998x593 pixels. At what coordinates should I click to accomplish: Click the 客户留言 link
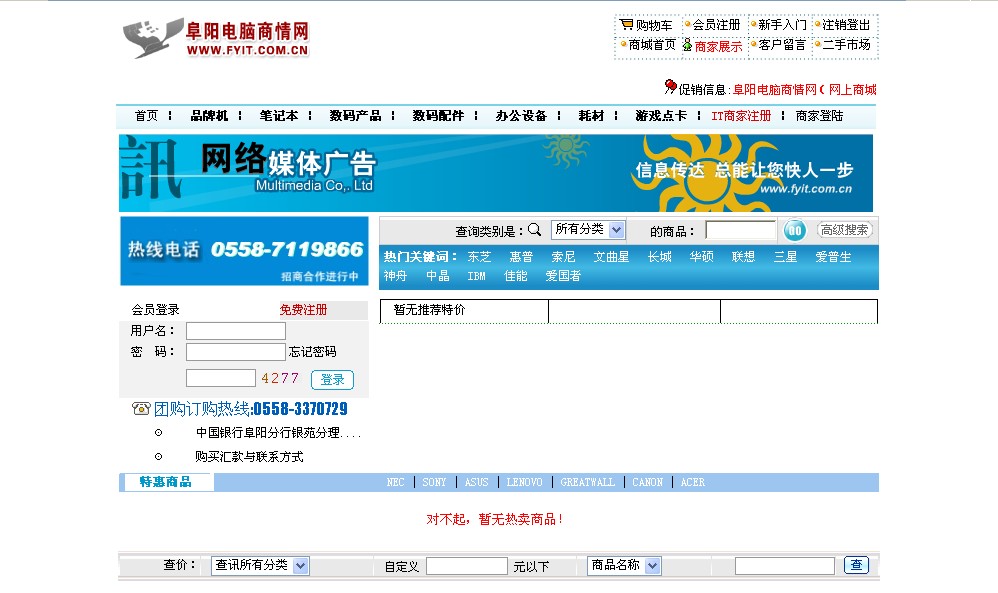point(782,45)
